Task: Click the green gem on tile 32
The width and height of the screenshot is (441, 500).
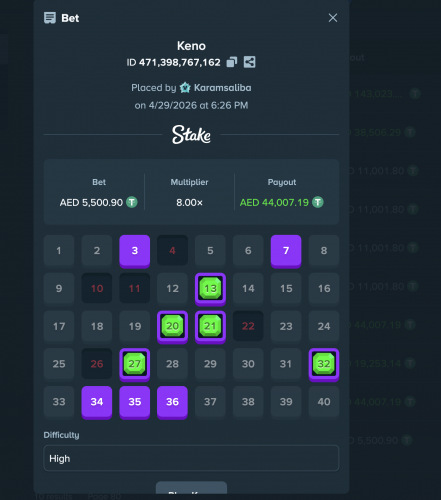Action: (x=324, y=363)
